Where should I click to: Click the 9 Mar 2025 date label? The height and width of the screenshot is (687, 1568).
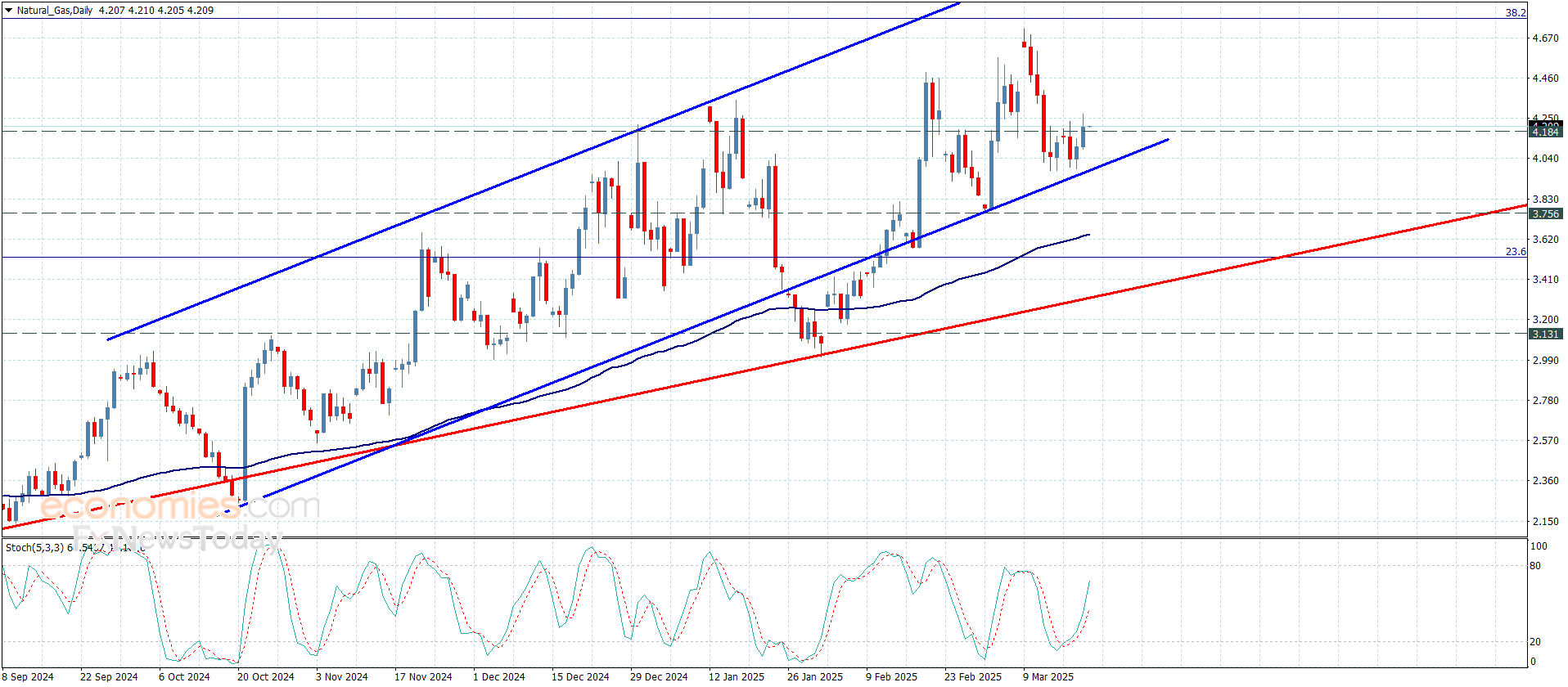coord(1048,676)
